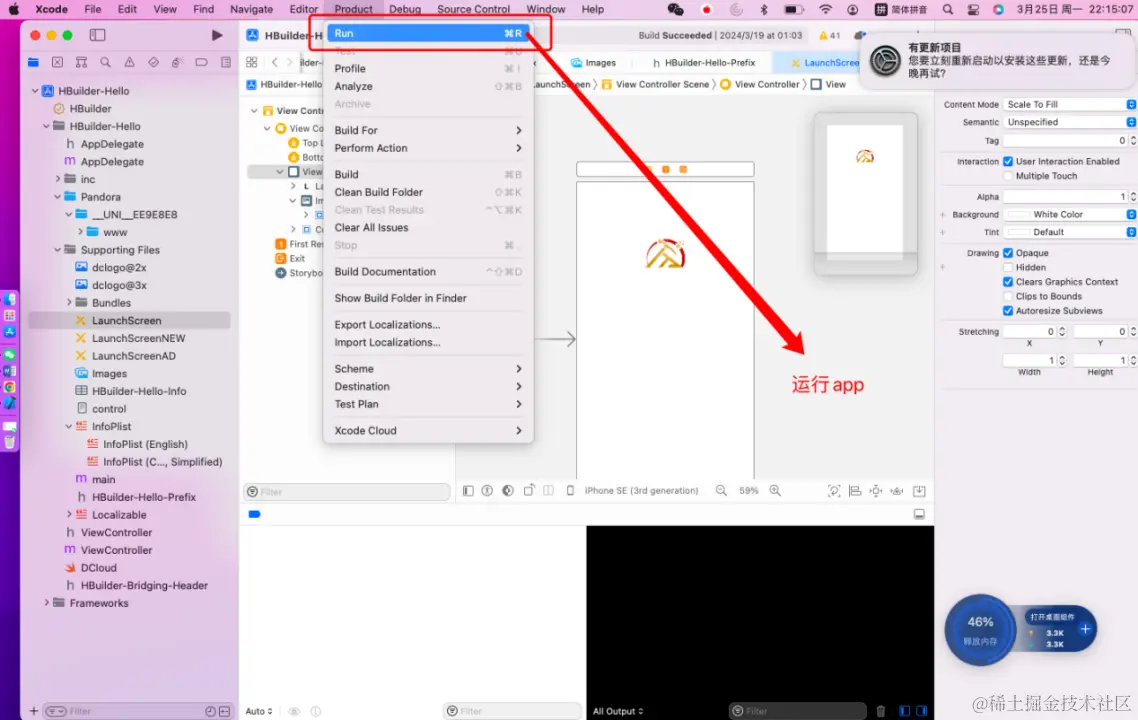Click the Embed In icon

point(919,491)
